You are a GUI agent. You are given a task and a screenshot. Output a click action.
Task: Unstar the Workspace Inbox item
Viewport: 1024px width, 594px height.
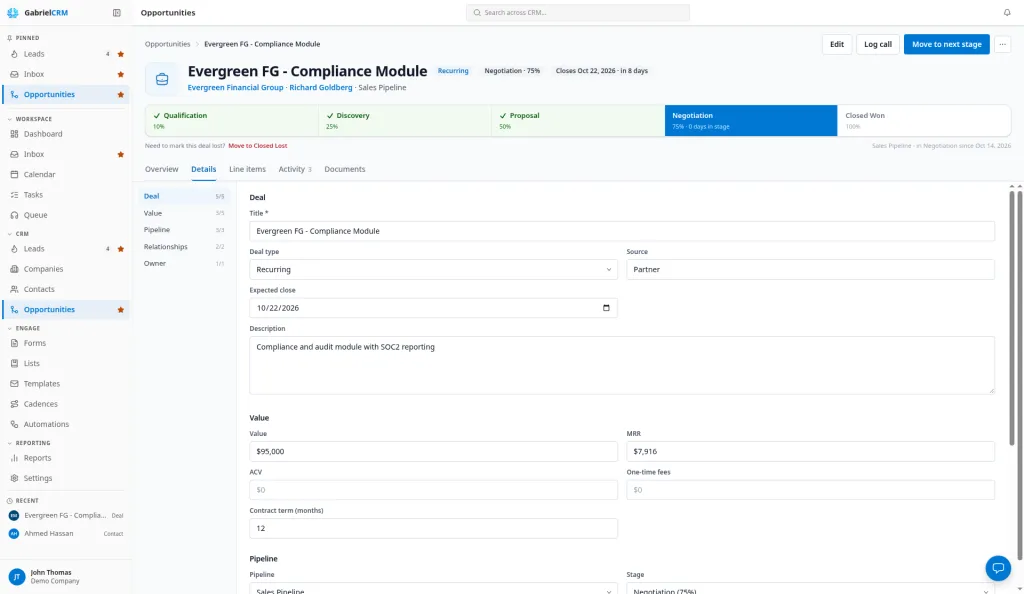pos(120,155)
